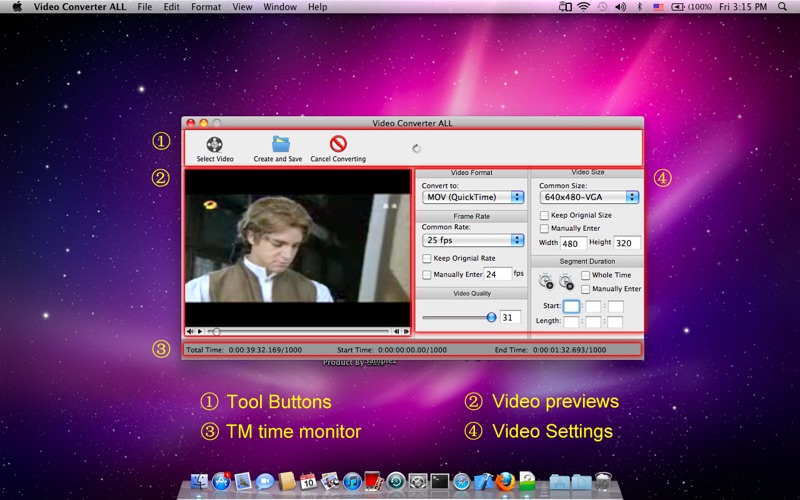The width and height of the screenshot is (800, 500).
Task: Open iChat from the dock
Action: pos(265,481)
